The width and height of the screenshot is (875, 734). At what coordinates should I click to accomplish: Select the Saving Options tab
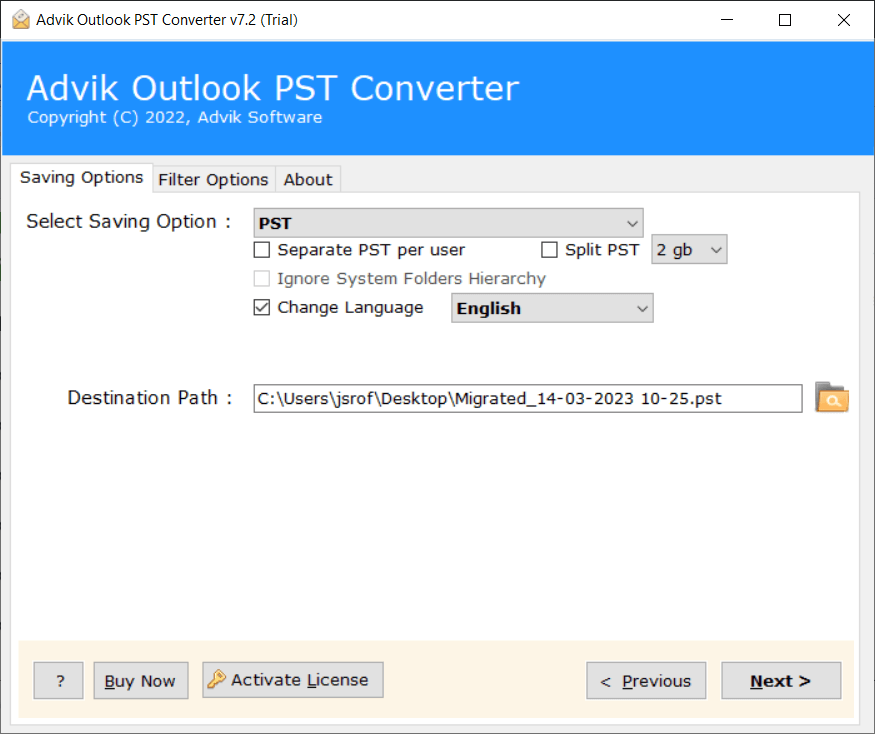click(x=81, y=177)
